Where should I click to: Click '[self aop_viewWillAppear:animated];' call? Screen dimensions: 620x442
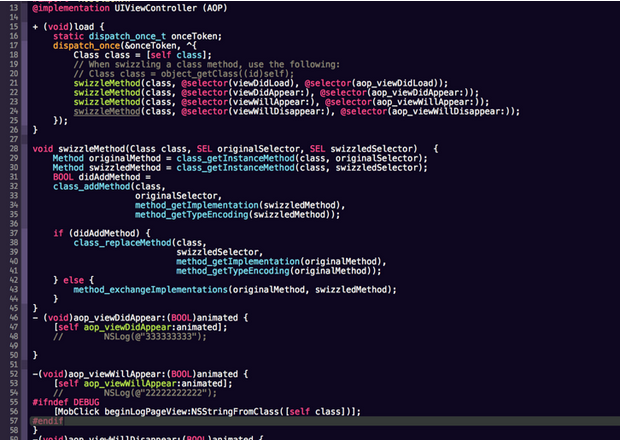(142, 384)
